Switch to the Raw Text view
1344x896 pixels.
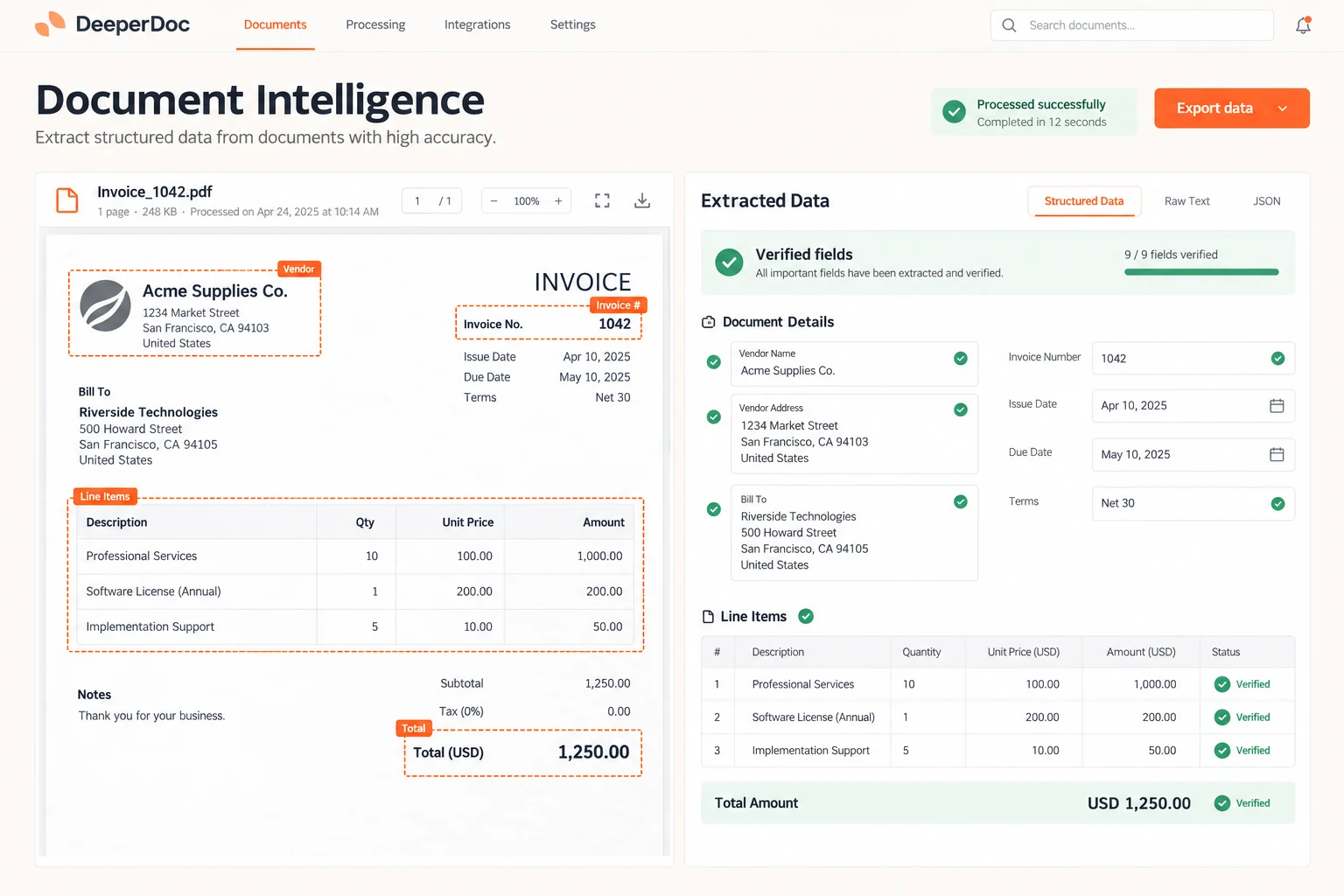tap(1187, 201)
